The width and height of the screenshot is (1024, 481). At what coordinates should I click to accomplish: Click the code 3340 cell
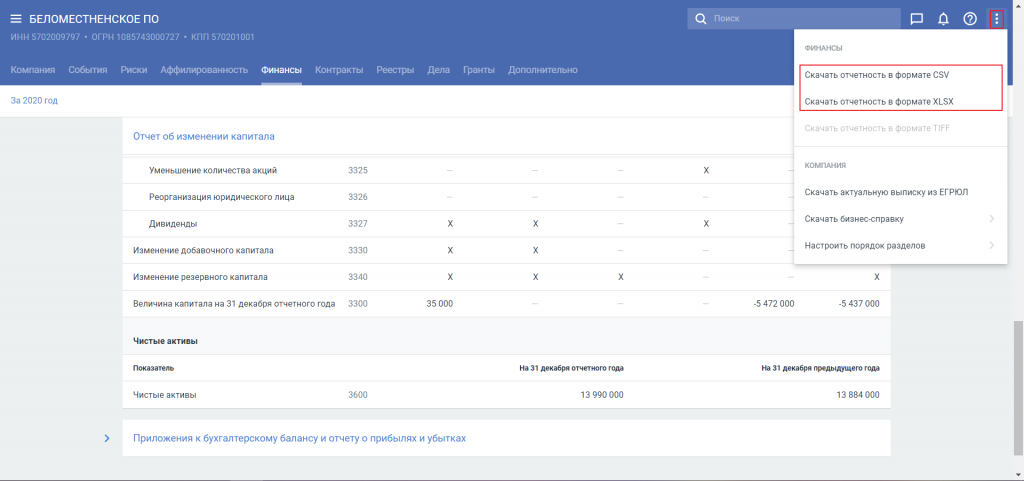(x=358, y=277)
